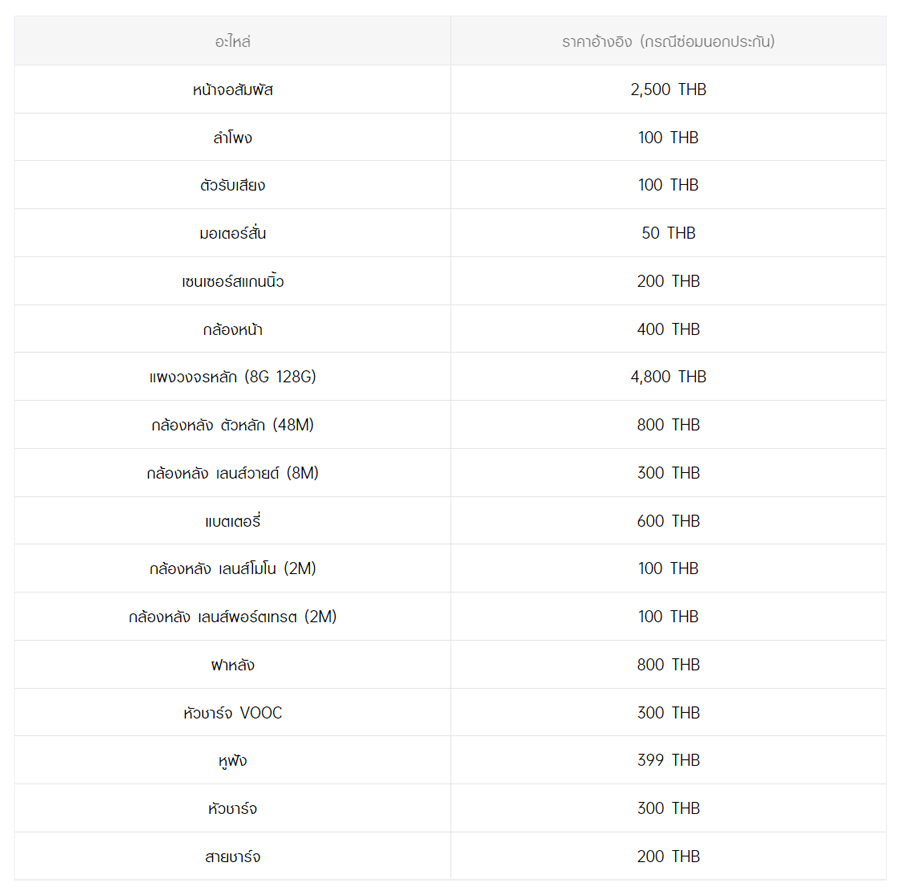Click the ตัวรับเสียง part name
The width and height of the screenshot is (900, 893).
232,186
